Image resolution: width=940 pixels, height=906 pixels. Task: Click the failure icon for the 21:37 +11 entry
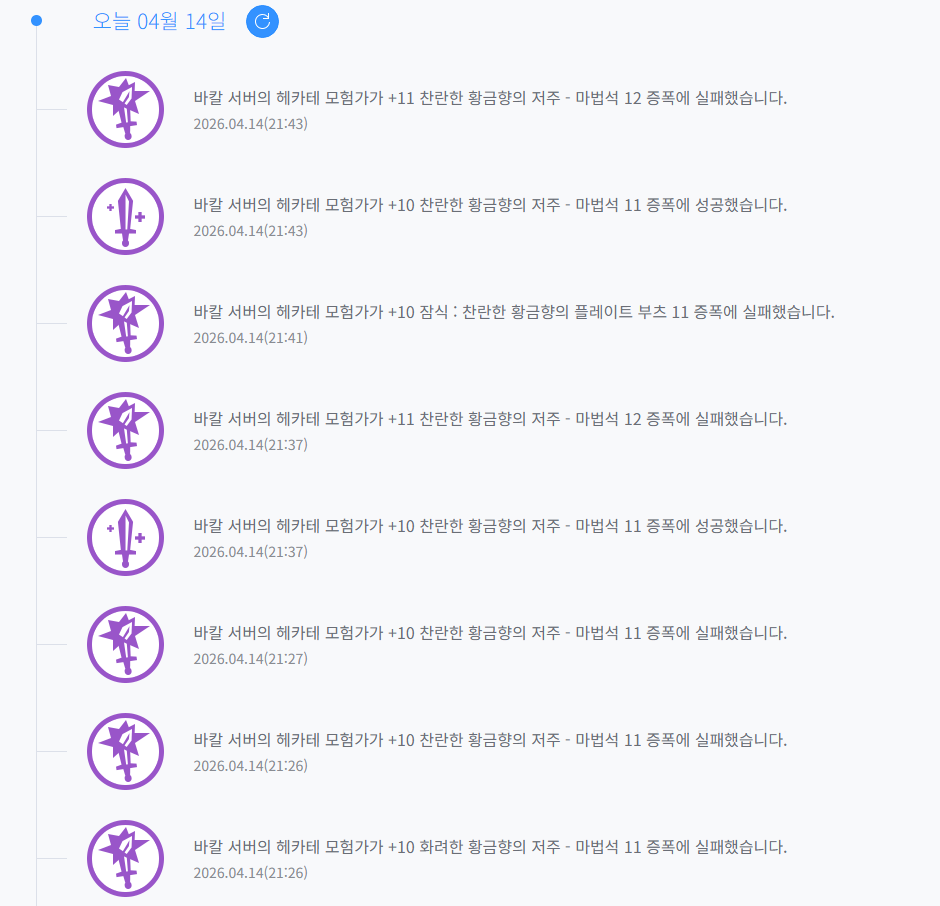tap(125, 430)
